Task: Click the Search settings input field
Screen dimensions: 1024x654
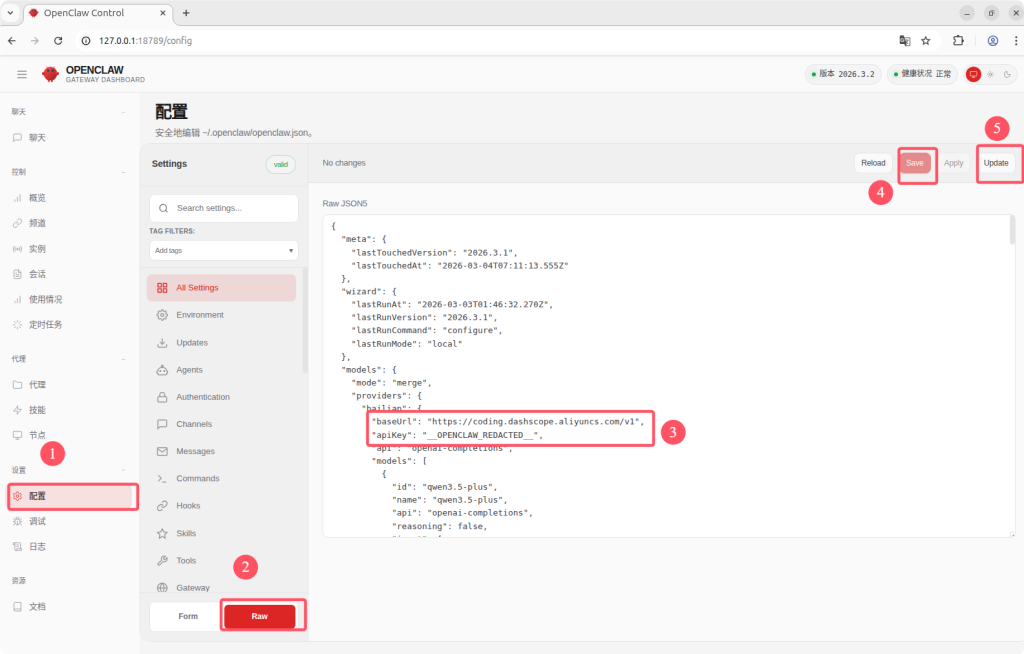Action: pyautogui.click(x=231, y=208)
